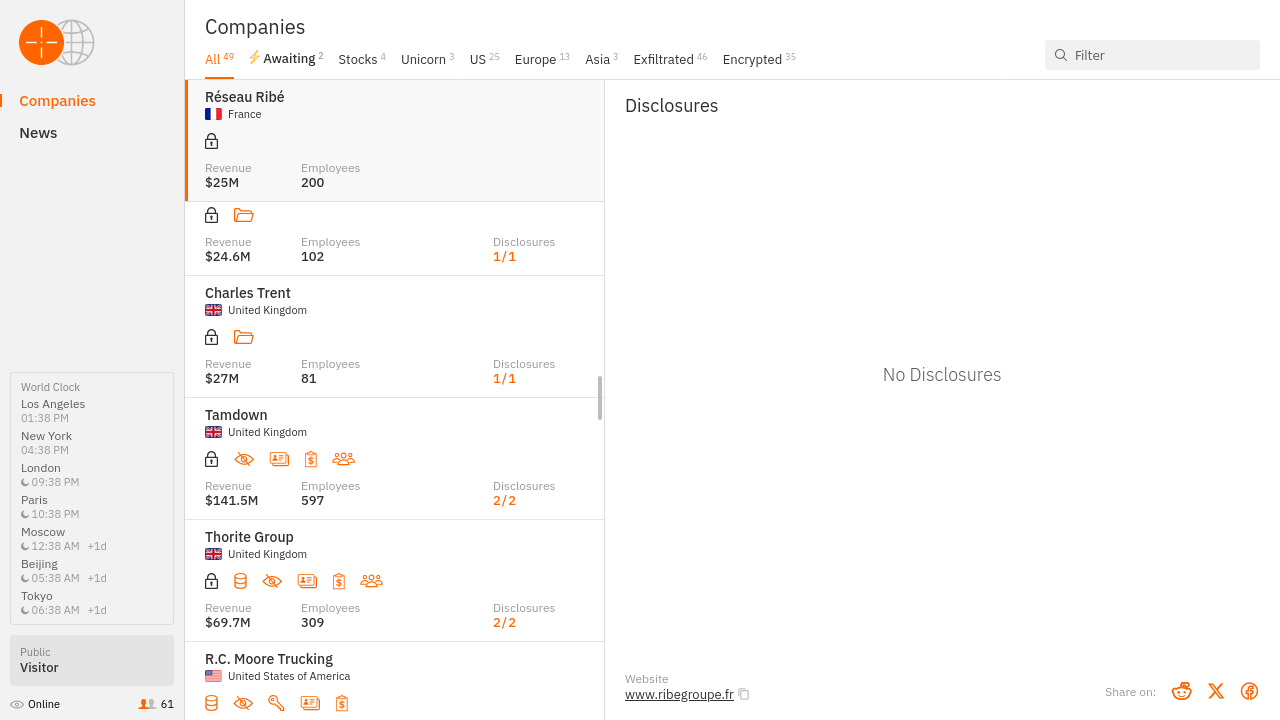Screen dimensions: 1280x720
Task: Click R.C. Moore Trucking's key icon
Action: (x=276, y=703)
